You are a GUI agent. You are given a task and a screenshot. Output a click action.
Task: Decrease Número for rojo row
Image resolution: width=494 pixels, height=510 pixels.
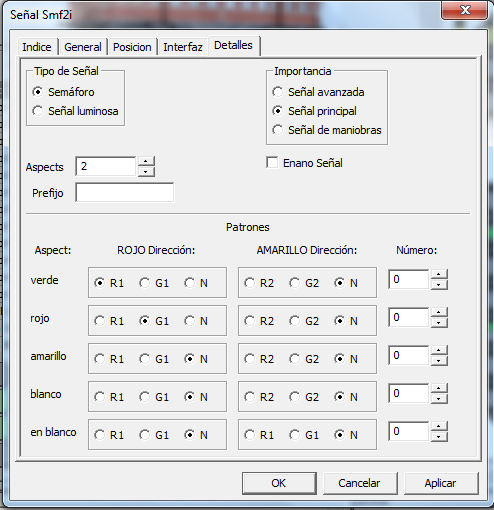point(439,323)
